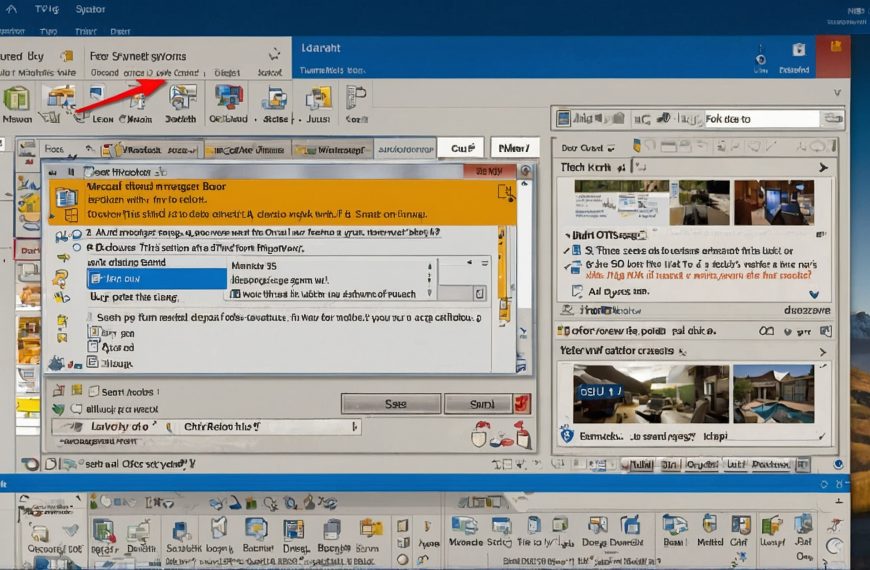Screen dimensions: 870x570
Task: Click the blue down chevron below the orange text line
Action: pos(814,294)
